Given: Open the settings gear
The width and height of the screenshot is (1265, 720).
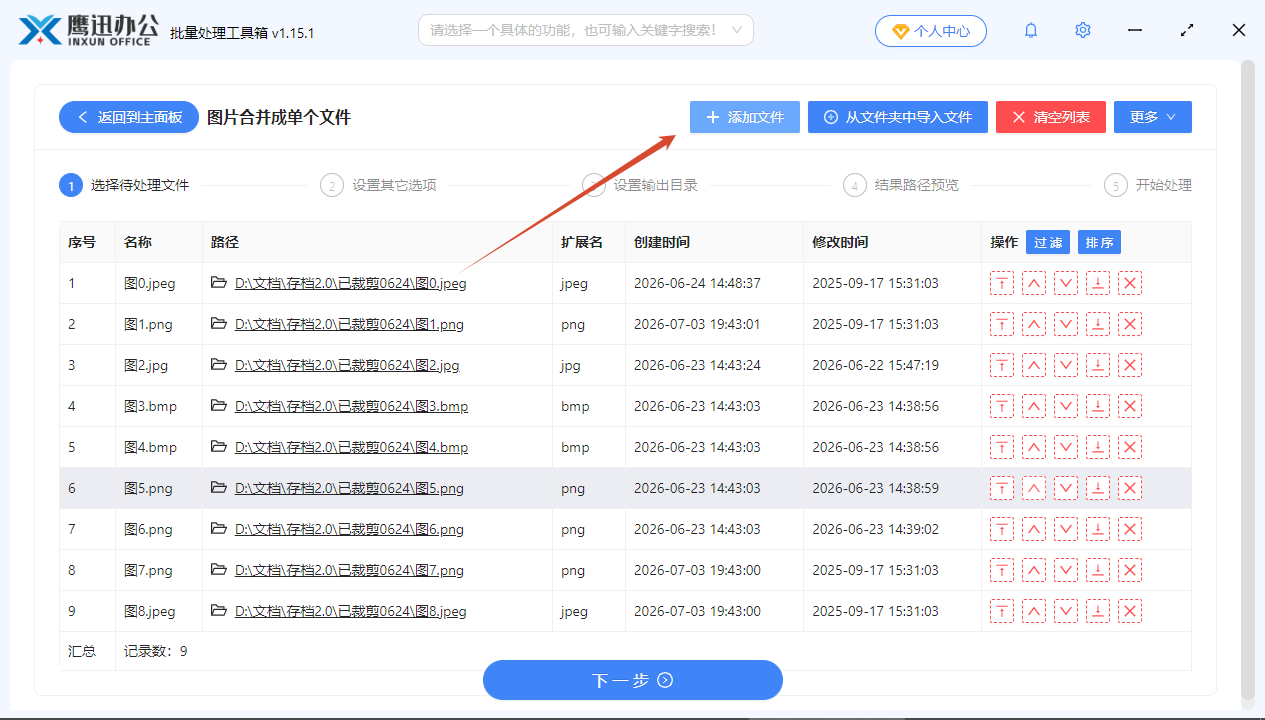Looking at the screenshot, I should (1083, 30).
